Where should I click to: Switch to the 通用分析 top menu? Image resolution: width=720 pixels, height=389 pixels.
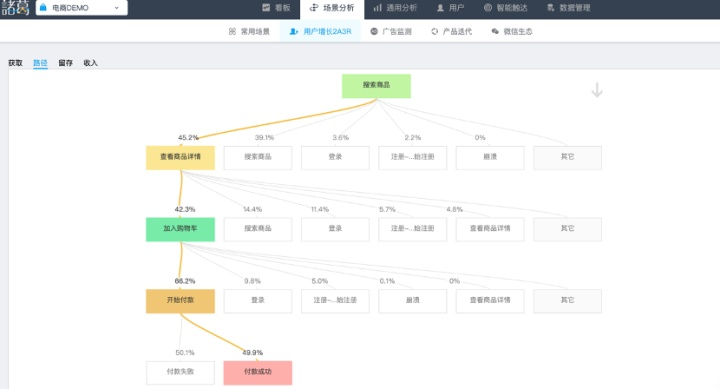coord(401,8)
